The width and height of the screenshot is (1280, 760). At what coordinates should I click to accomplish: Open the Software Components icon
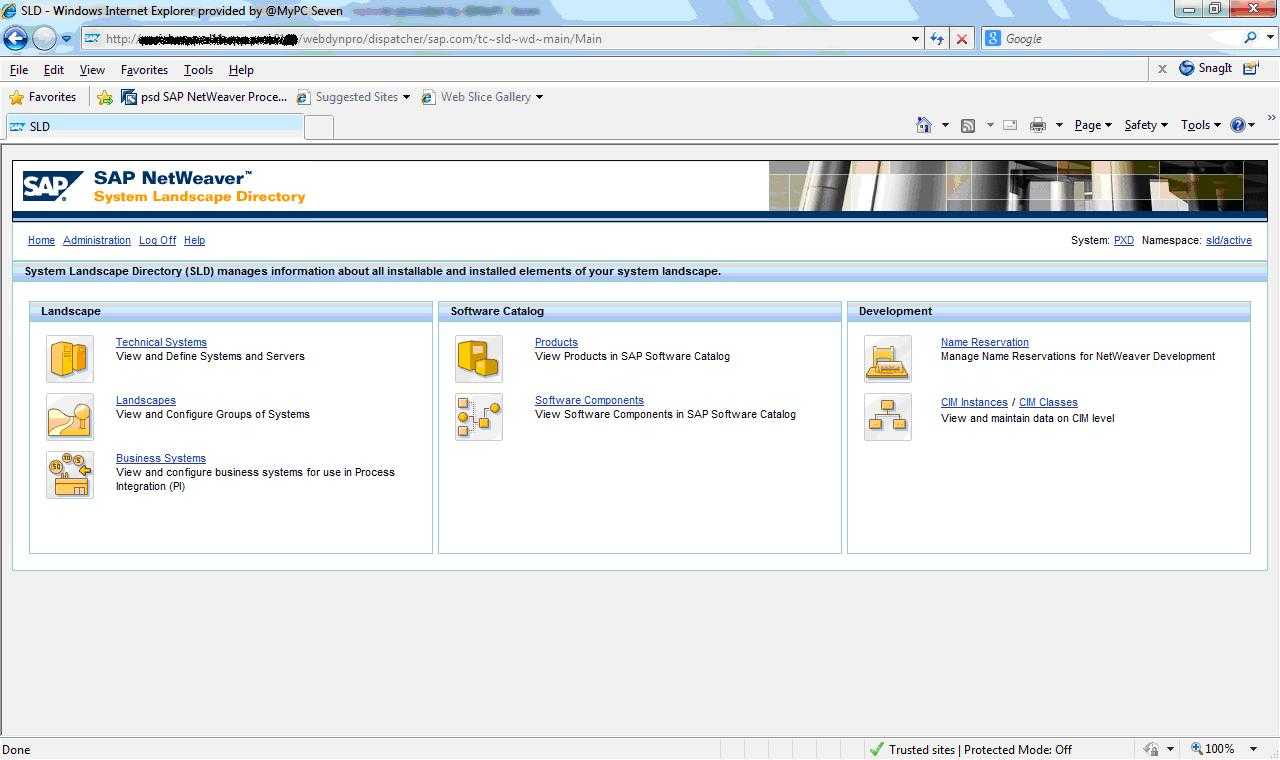pyautogui.click(x=478, y=417)
